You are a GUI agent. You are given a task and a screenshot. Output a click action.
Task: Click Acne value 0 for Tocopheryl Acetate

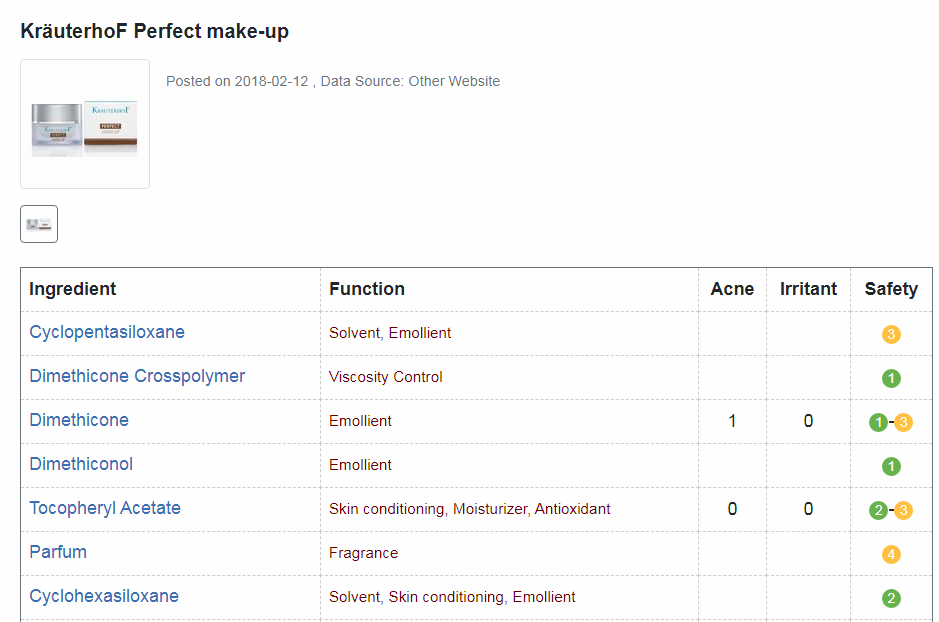pos(732,509)
